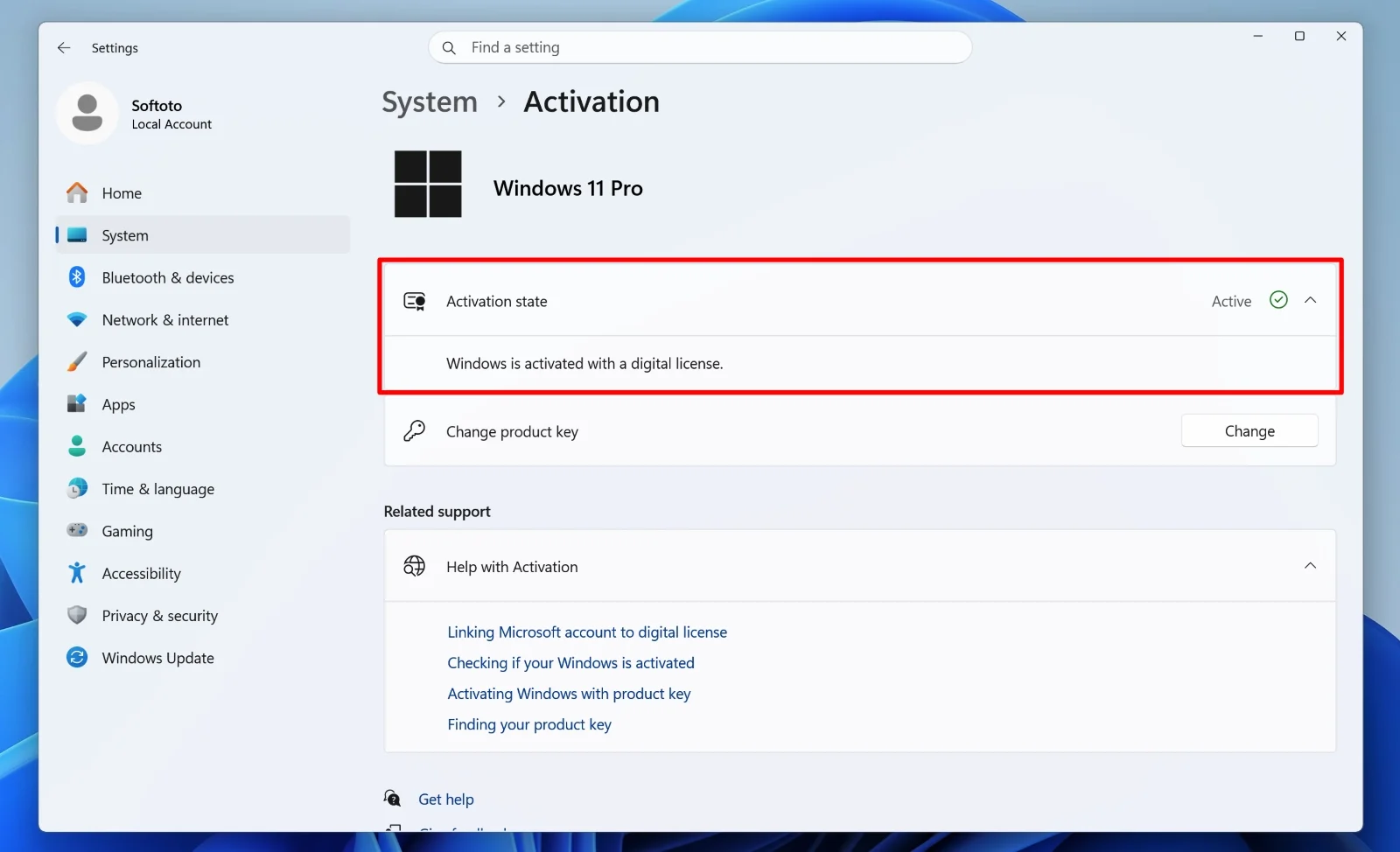Go to Network & internet
This screenshot has width=1400, height=852.
coord(203,320)
